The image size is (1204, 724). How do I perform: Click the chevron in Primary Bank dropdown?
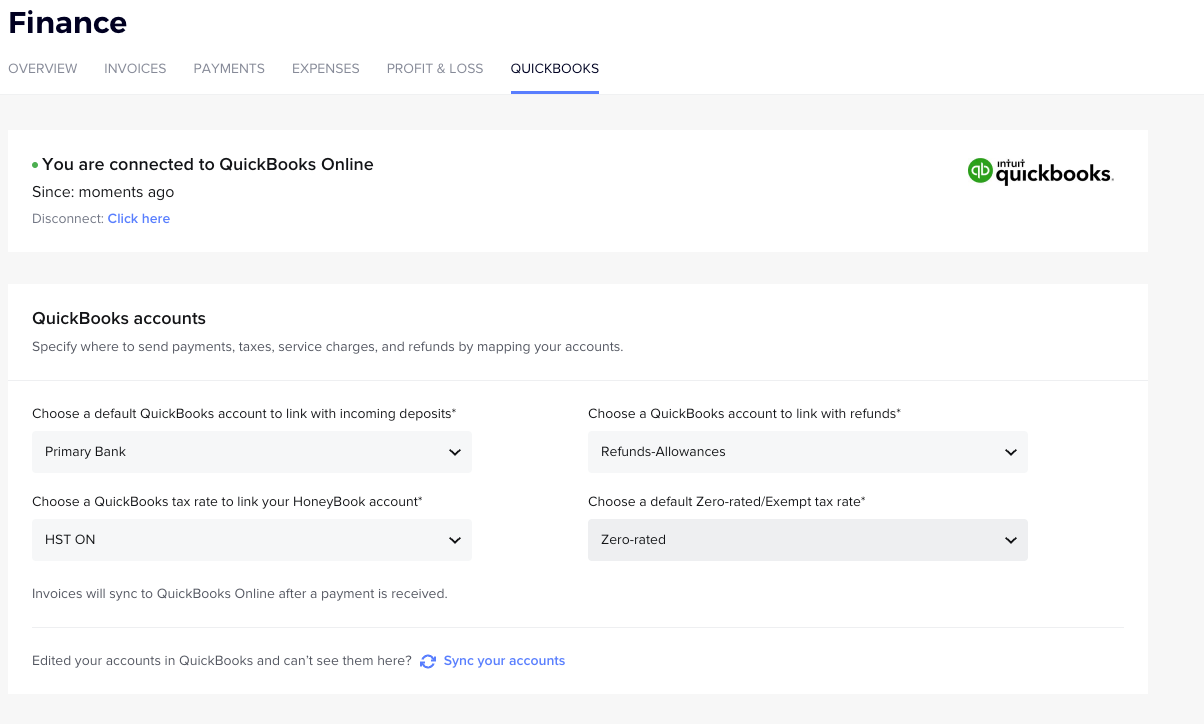(455, 453)
